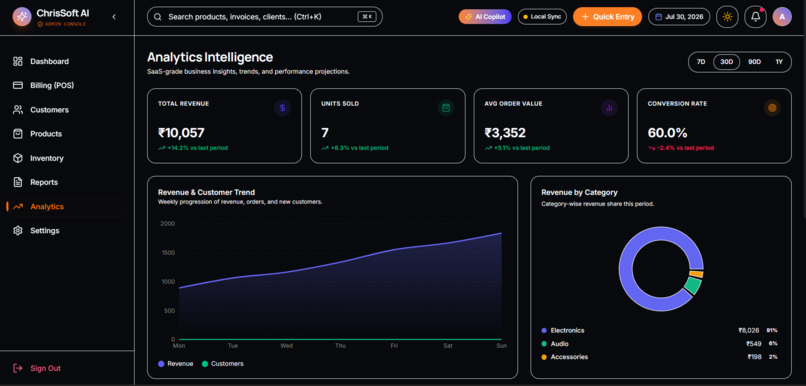Toggle light theme with sun icon
The image size is (806, 386).
727,17
